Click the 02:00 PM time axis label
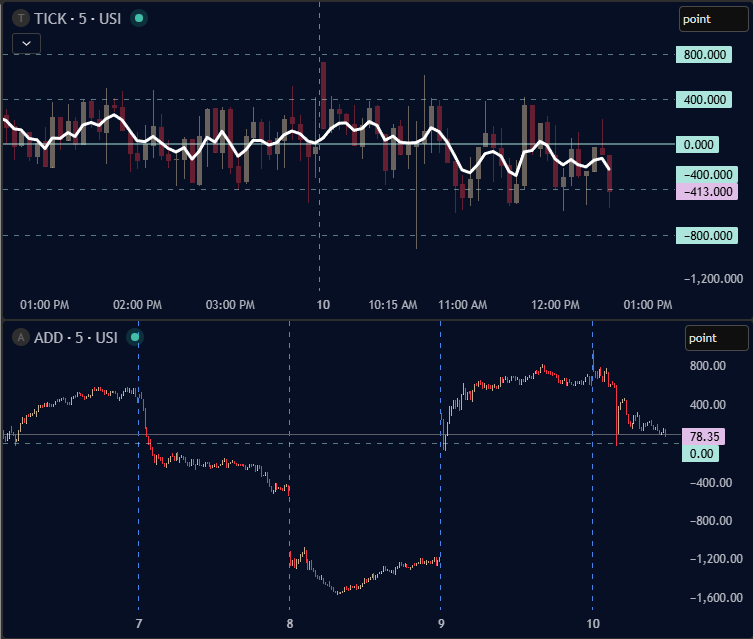 pyautogui.click(x=137, y=305)
